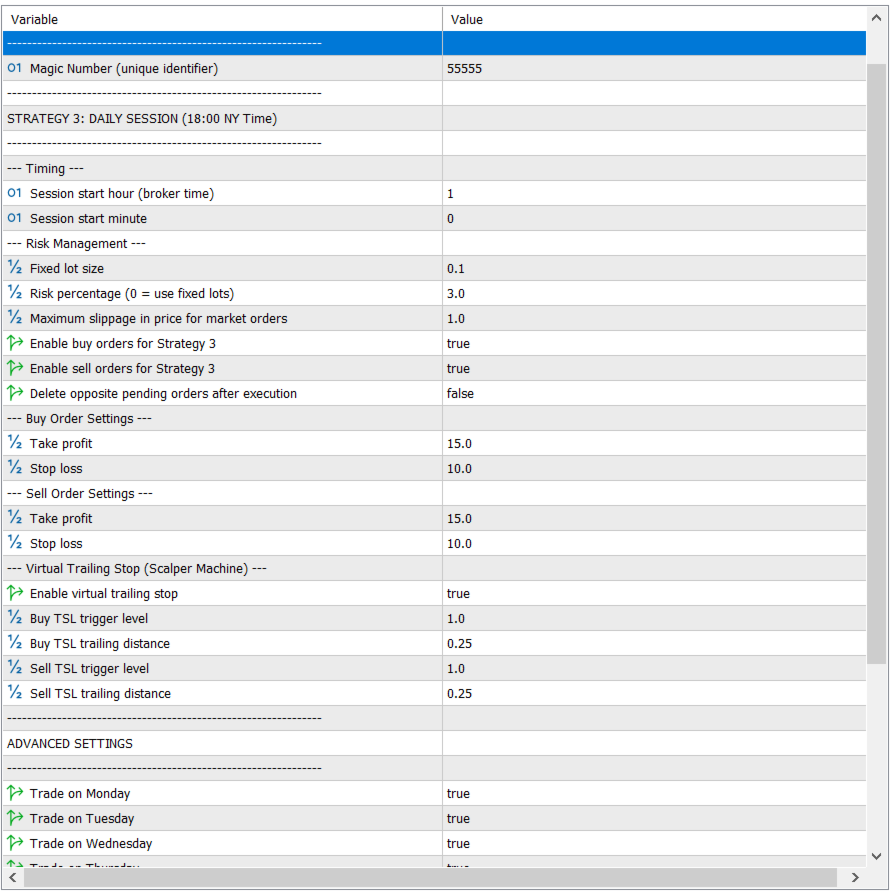Click the vertical scrollbar down arrow
The width and height of the screenshot is (894, 894).
click(877, 856)
